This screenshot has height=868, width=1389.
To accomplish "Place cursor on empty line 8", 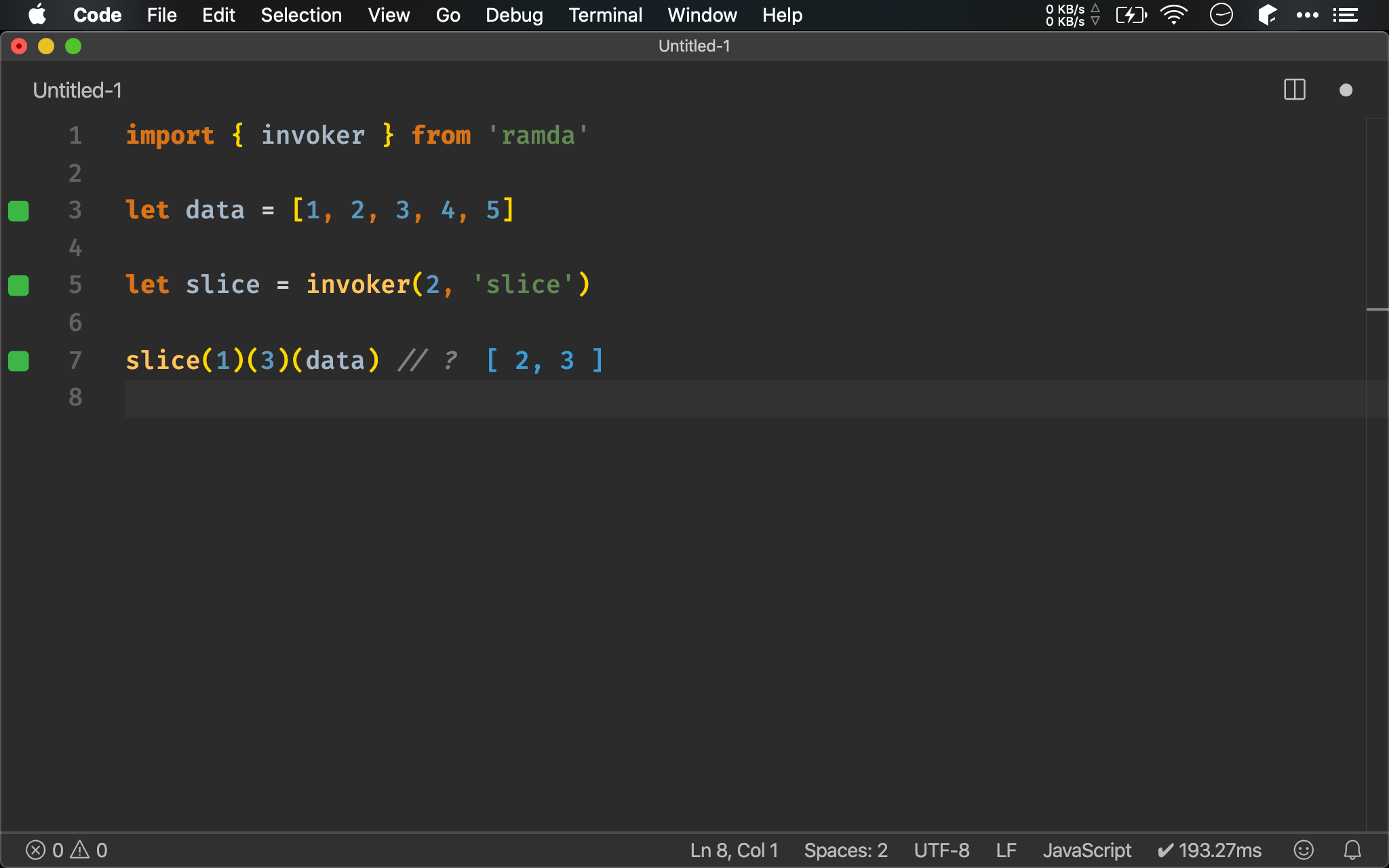I will tap(745, 398).
